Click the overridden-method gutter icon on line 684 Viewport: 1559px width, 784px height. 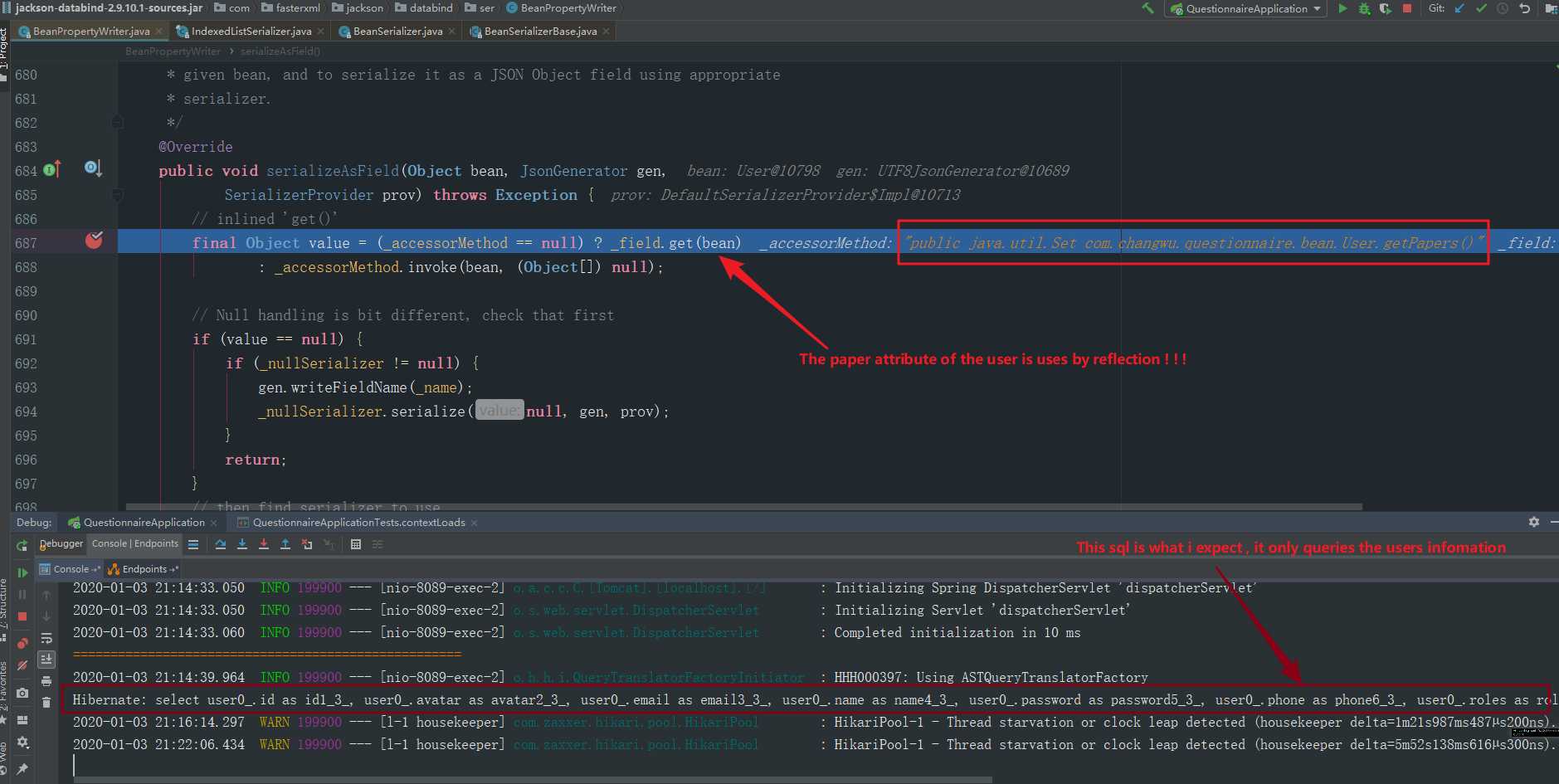pos(93,168)
